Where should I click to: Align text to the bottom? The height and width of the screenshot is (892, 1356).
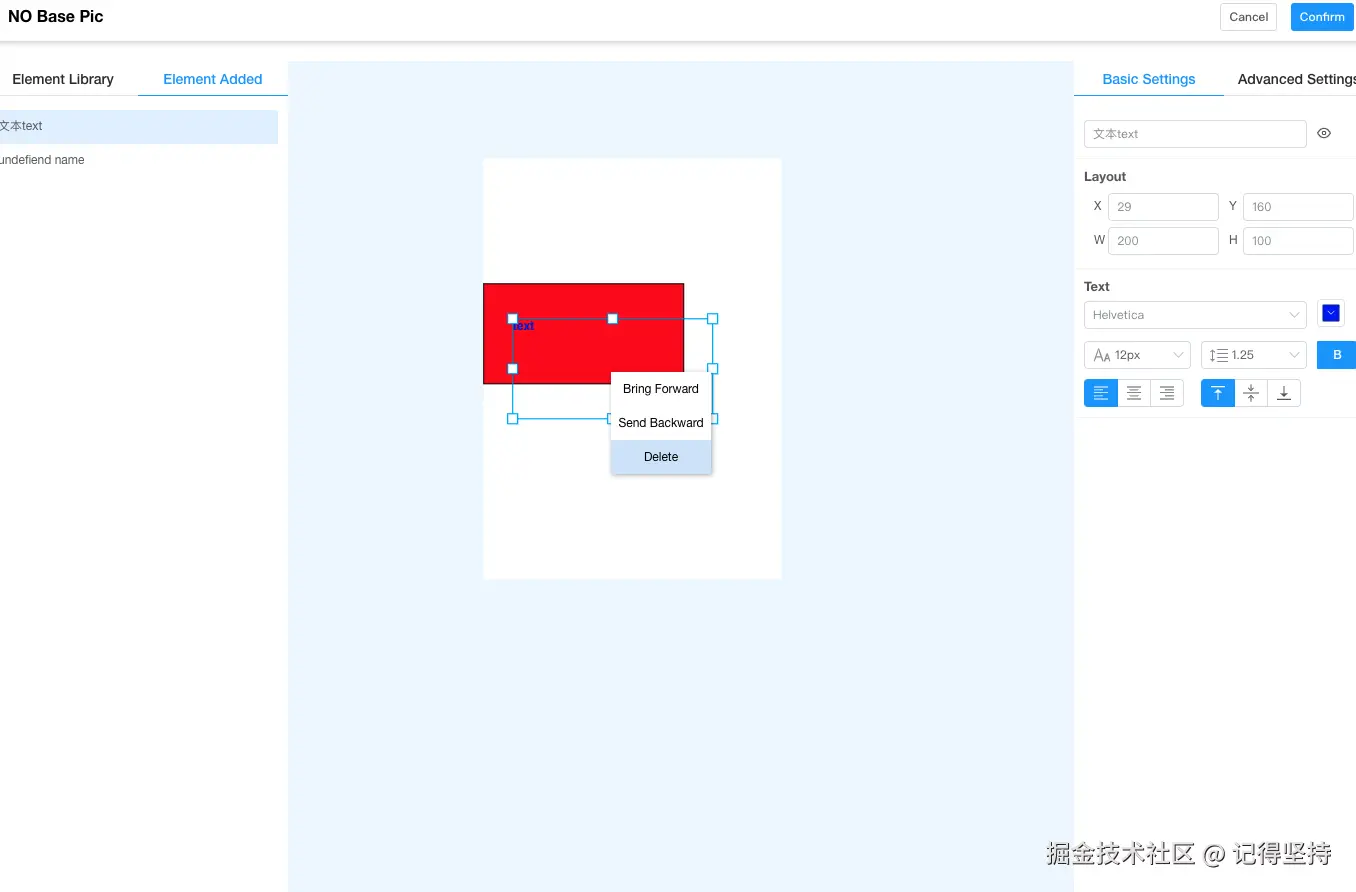pyautogui.click(x=1284, y=393)
